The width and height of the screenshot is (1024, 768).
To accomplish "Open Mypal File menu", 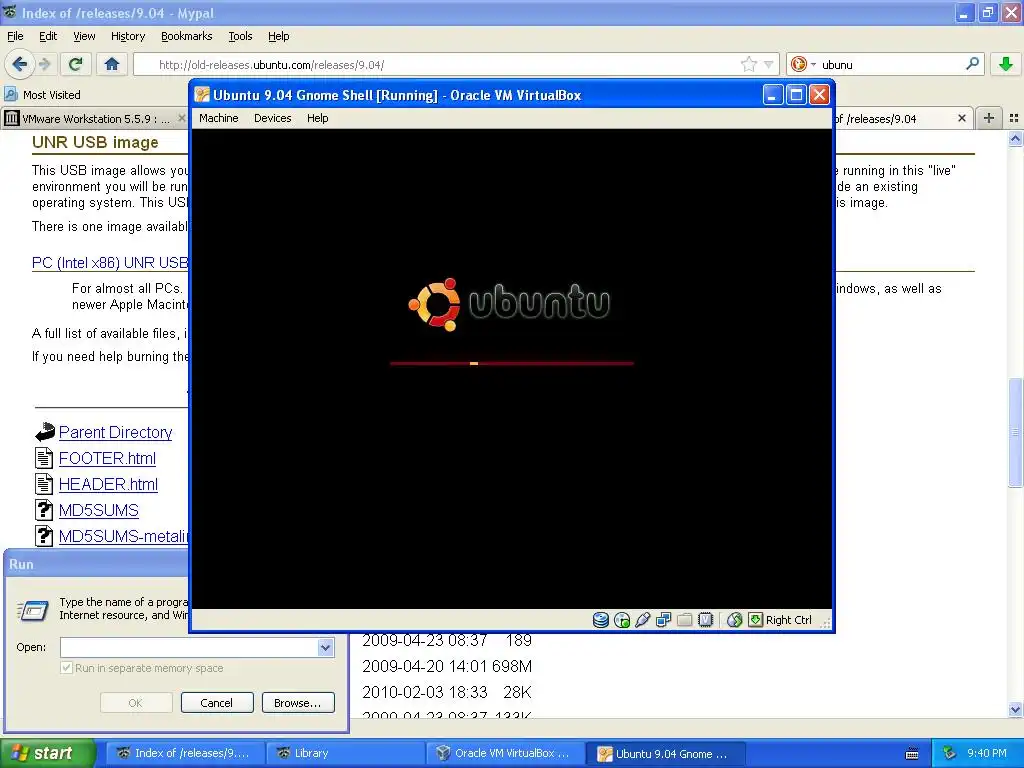I will pos(15,36).
